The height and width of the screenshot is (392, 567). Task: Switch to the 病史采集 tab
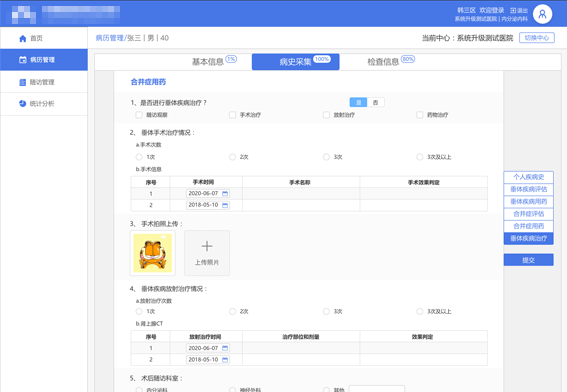295,62
